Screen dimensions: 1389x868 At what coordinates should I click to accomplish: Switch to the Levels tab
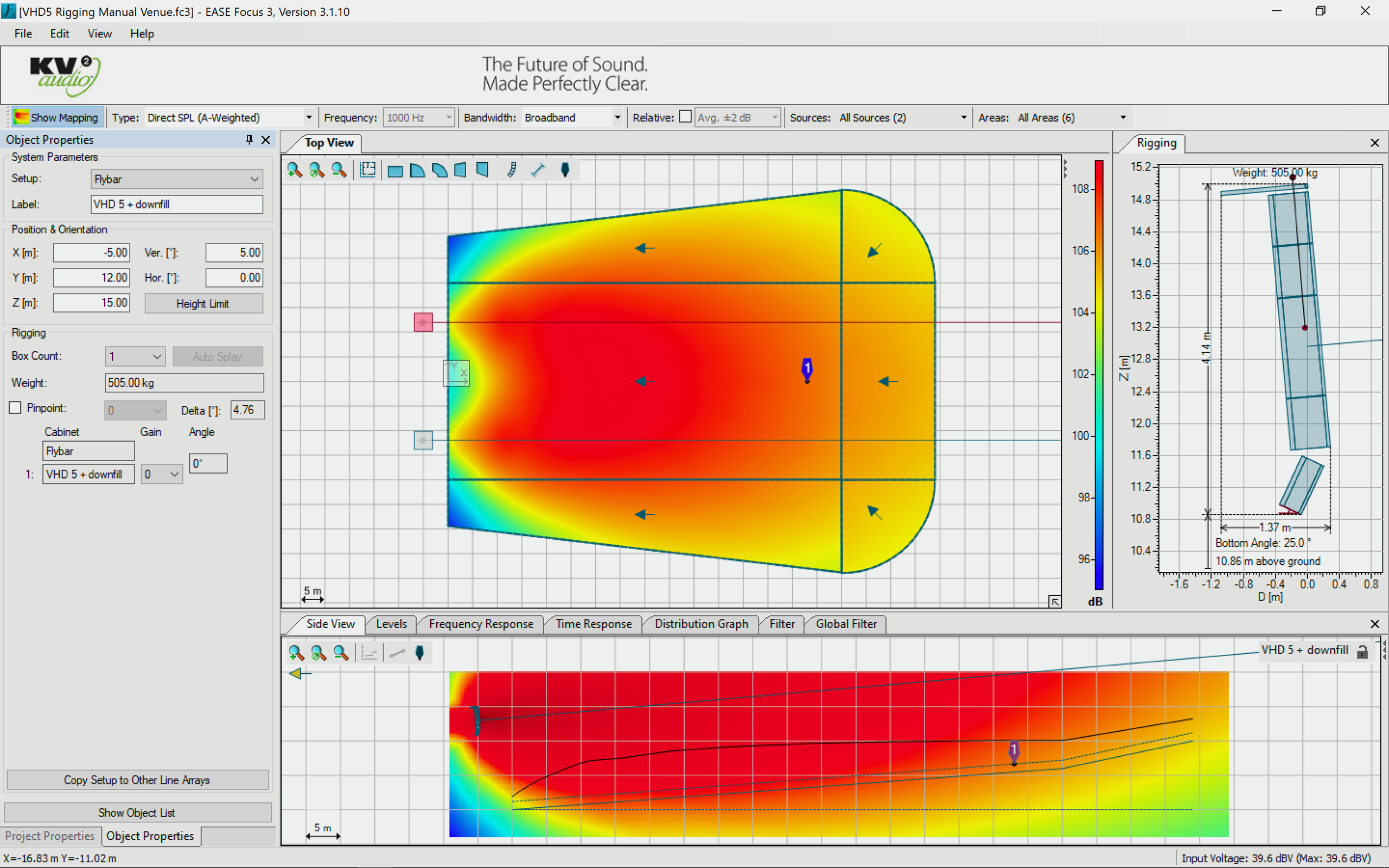pyautogui.click(x=391, y=624)
